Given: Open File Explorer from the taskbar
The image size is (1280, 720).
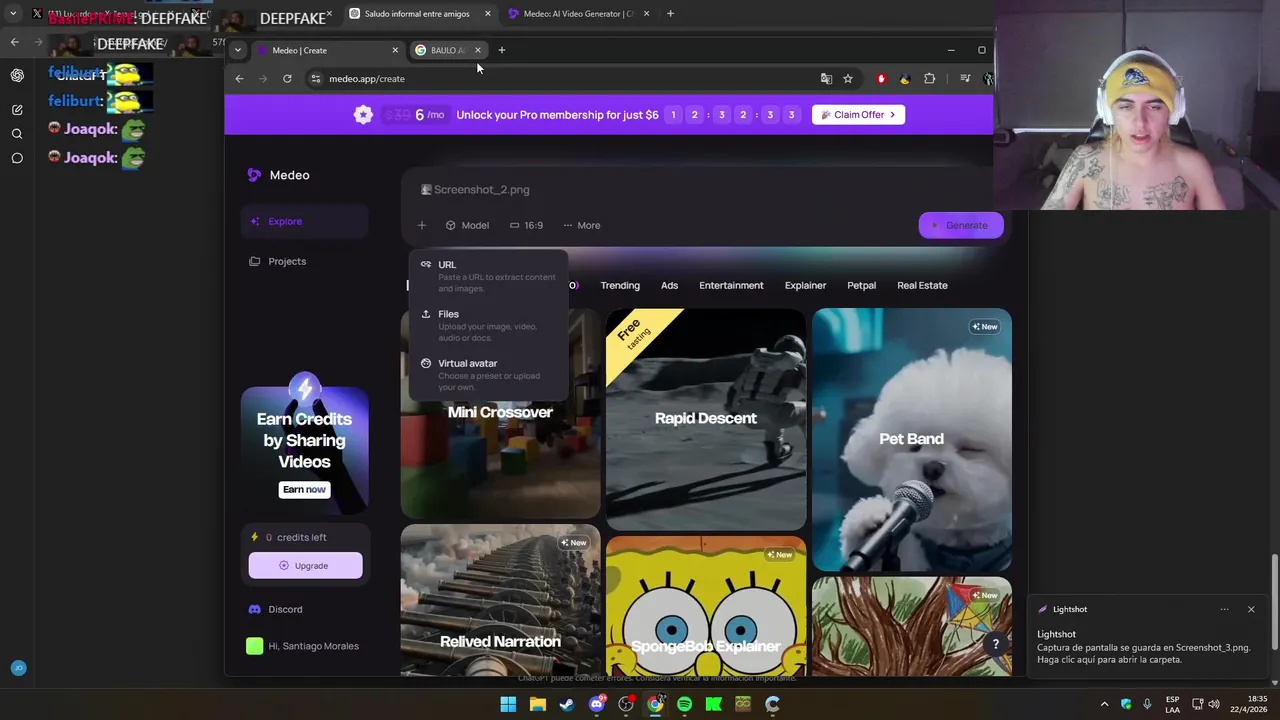Looking at the screenshot, I should (537, 704).
